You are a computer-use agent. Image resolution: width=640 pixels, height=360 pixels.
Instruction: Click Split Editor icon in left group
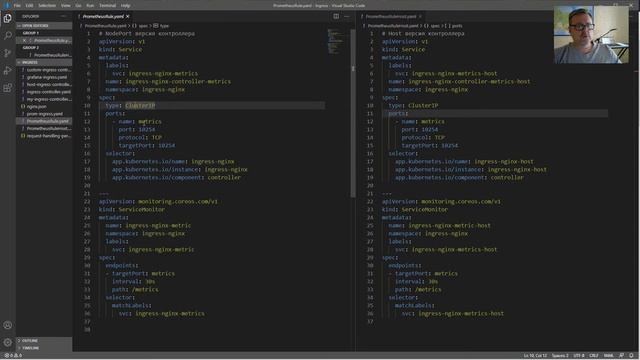(336, 16)
